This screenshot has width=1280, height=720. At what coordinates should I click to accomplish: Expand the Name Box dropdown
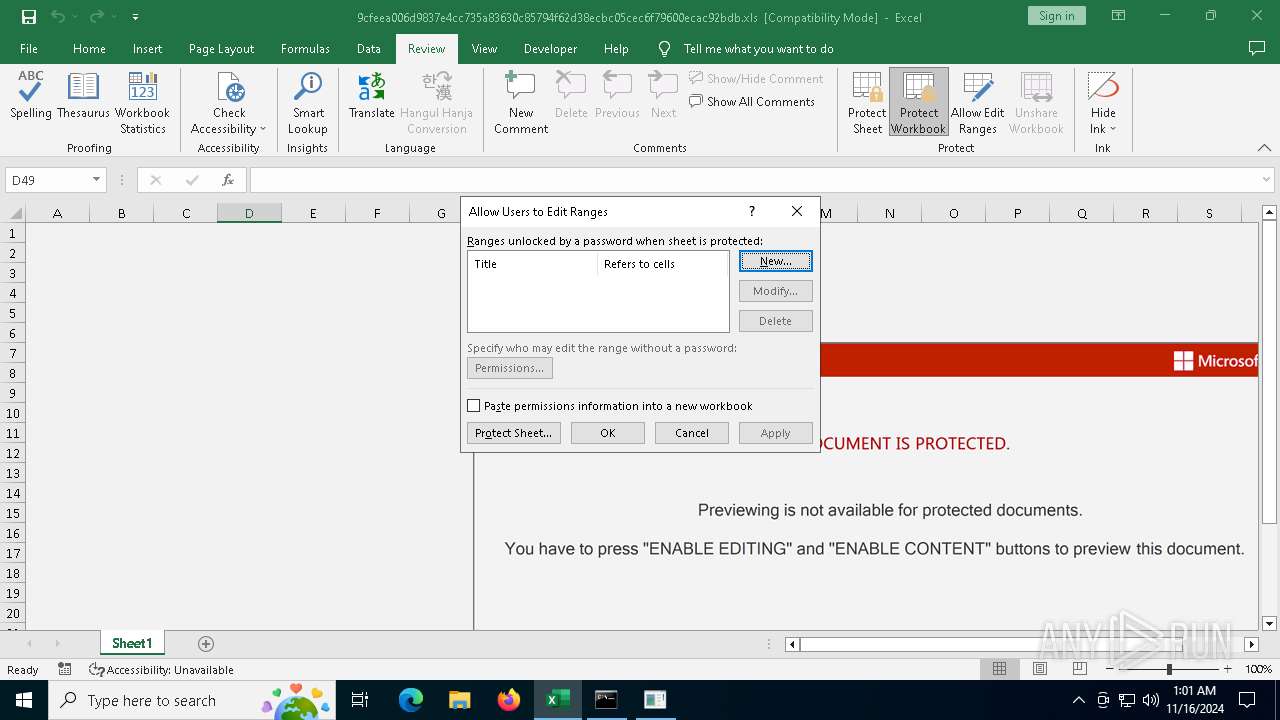(96, 180)
